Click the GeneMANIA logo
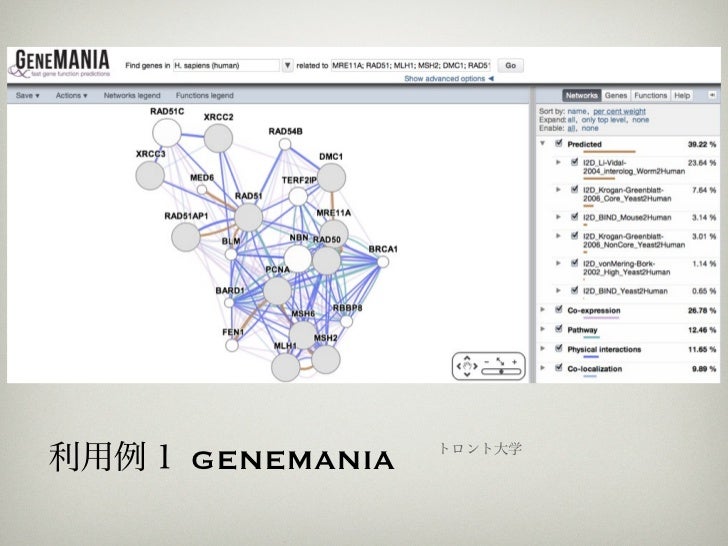728x546 pixels. click(59, 64)
